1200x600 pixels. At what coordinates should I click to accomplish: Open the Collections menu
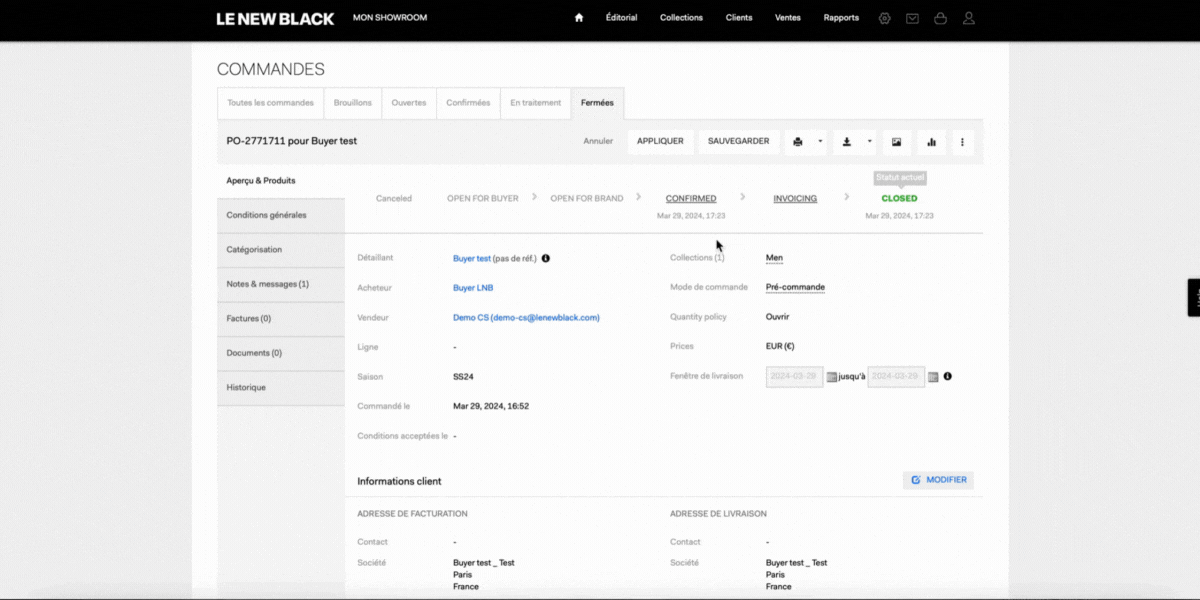click(681, 18)
